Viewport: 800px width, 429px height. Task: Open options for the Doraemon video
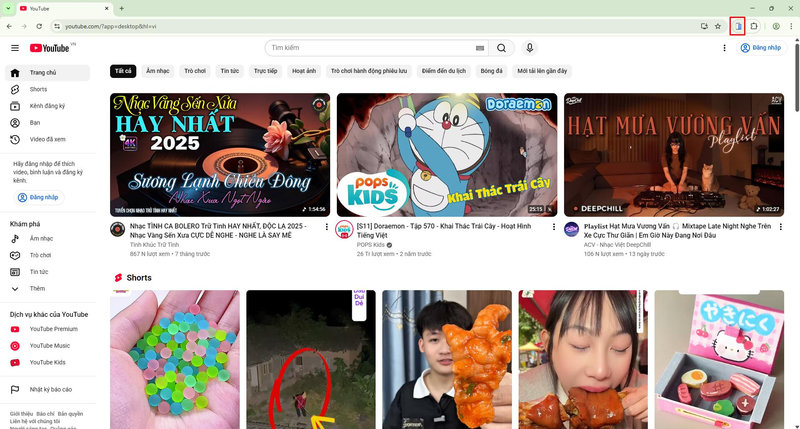(554, 226)
